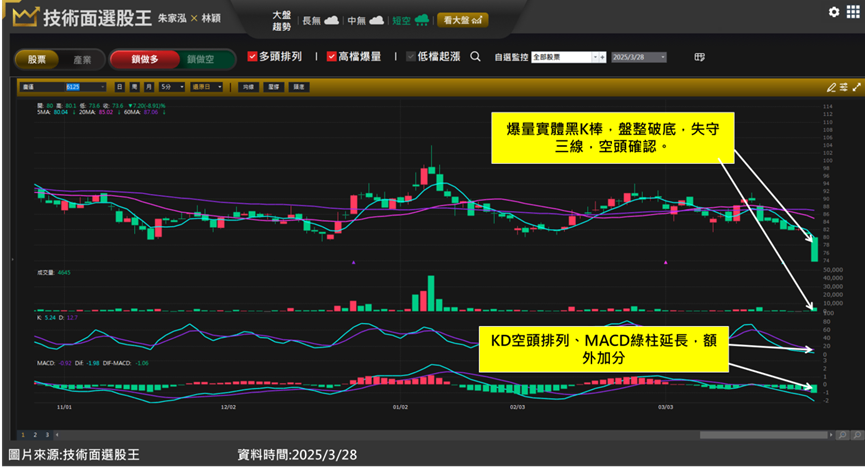Click the 12/02 date marker on time axis
The height and width of the screenshot is (470, 865).
[228, 407]
